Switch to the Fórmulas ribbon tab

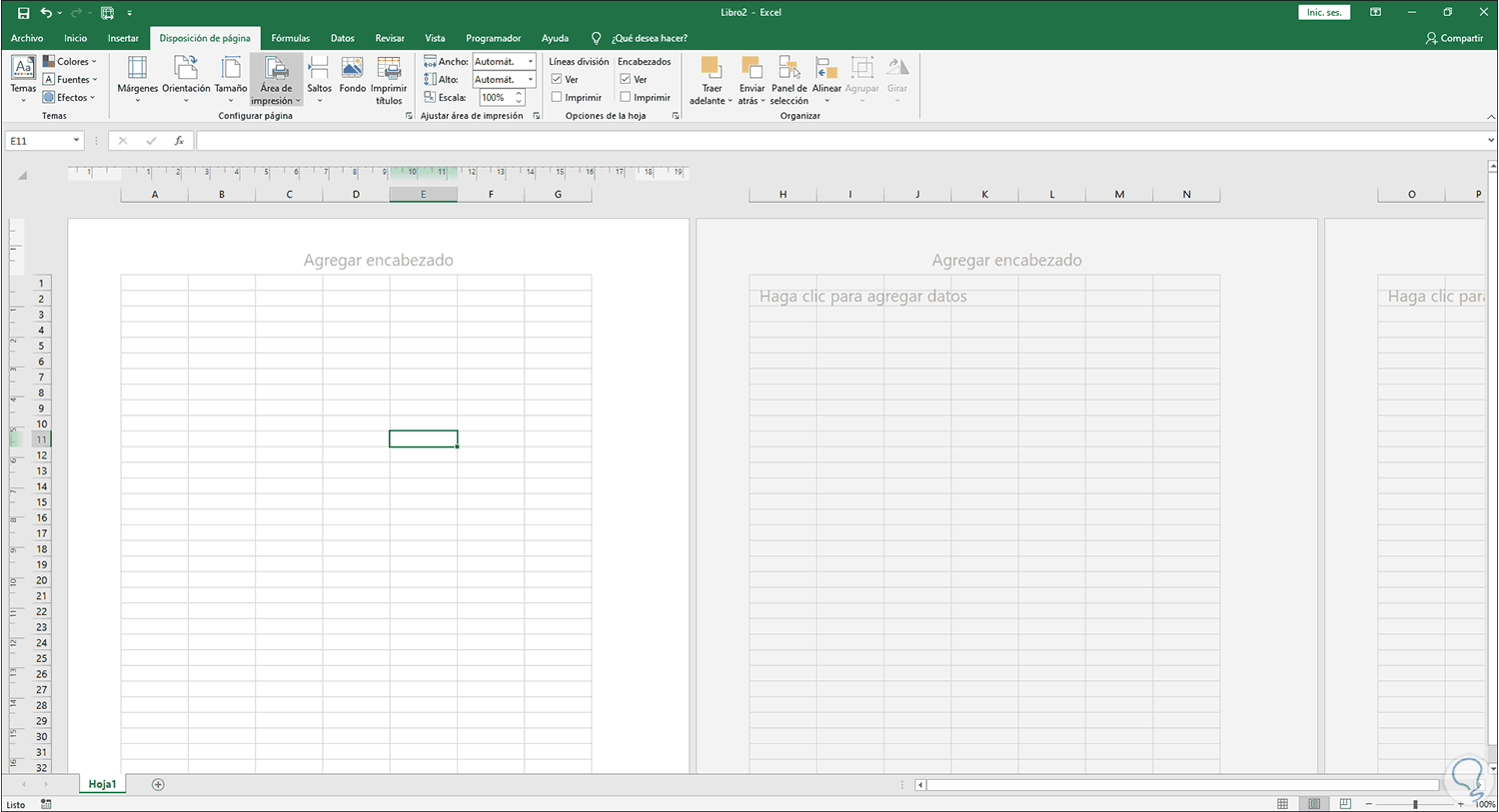[x=290, y=38]
